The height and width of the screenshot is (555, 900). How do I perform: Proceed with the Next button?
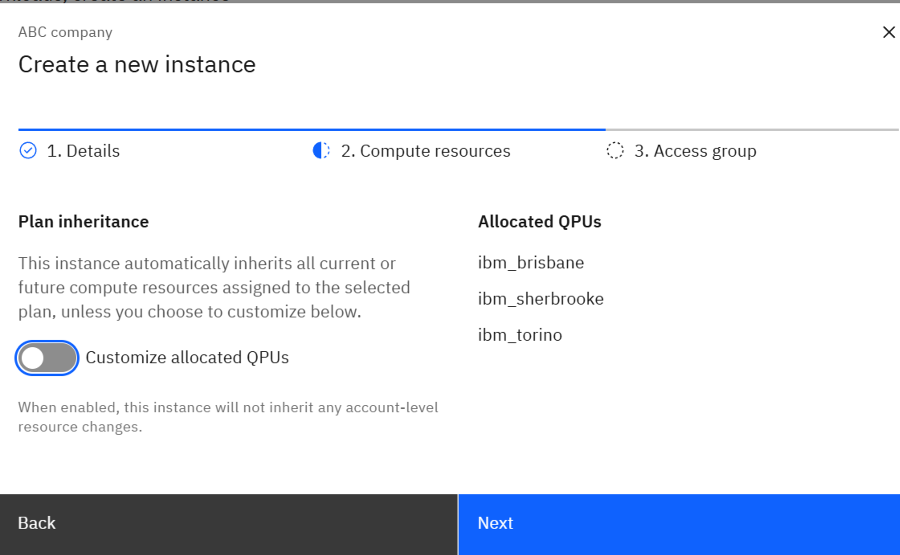coord(679,524)
